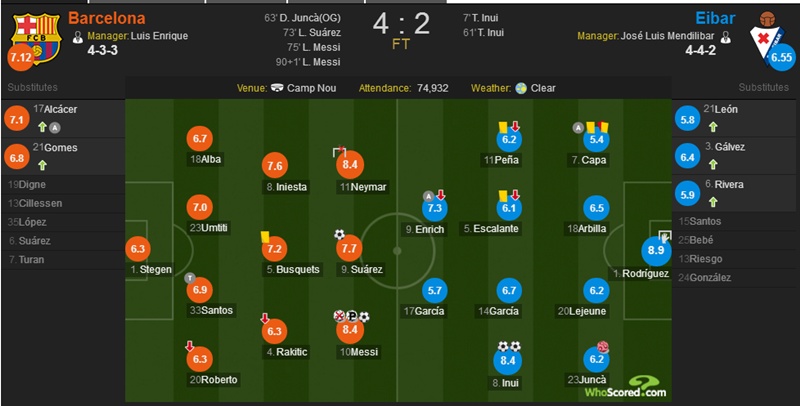Select Messi's 8.4 rating circle
The width and height of the screenshot is (800, 406).
tap(349, 330)
